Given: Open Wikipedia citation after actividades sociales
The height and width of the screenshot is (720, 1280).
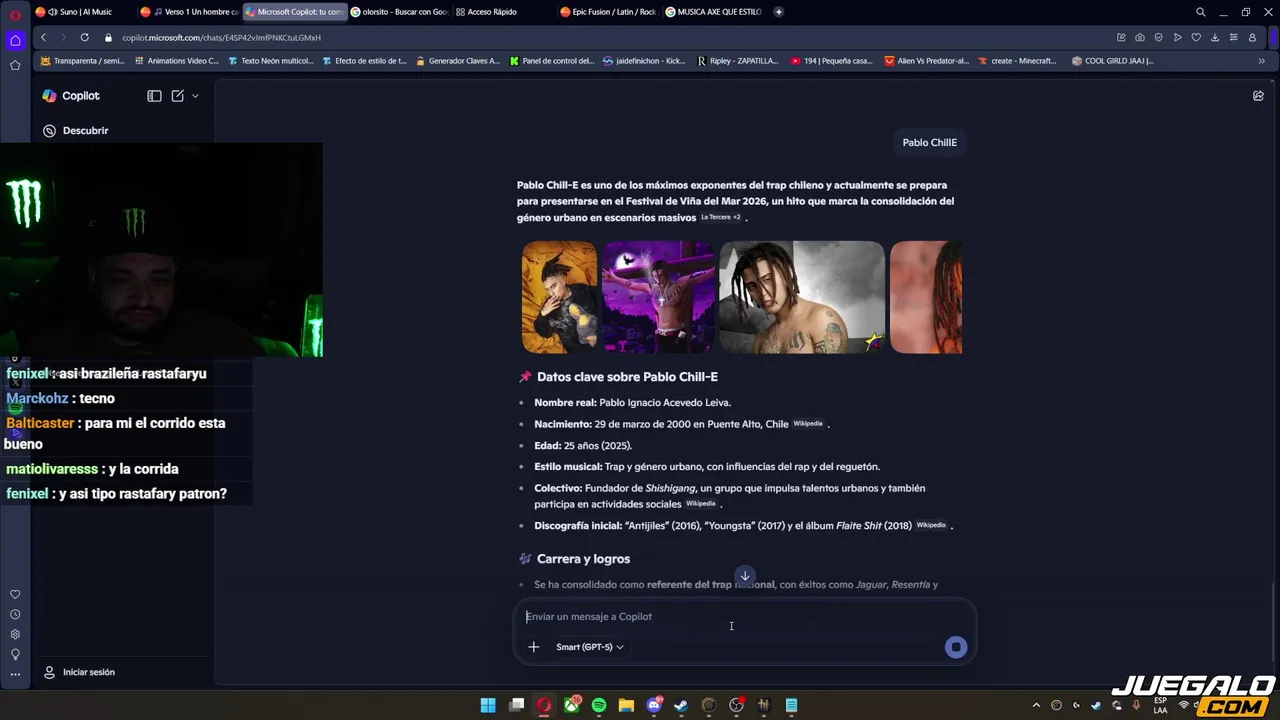Looking at the screenshot, I should coord(700,504).
